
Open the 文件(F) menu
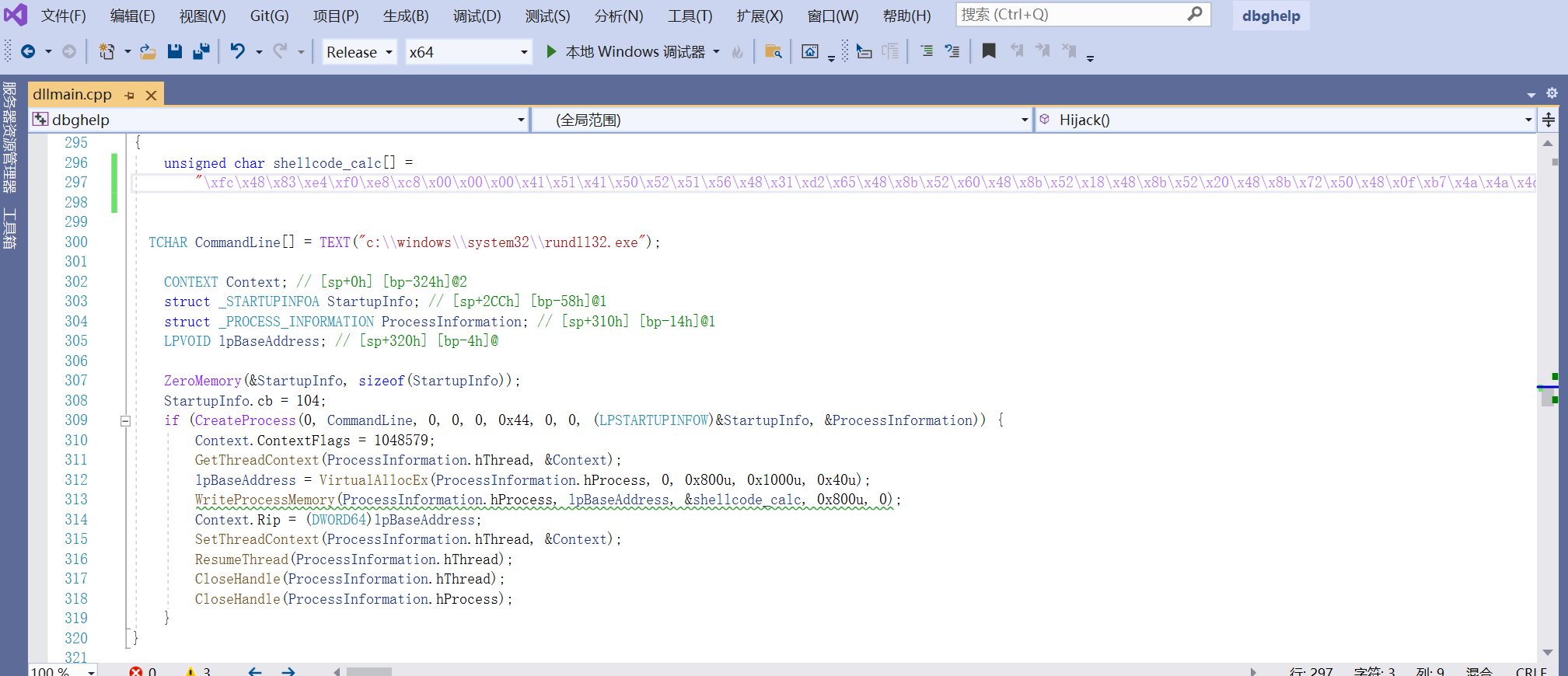[x=63, y=16]
